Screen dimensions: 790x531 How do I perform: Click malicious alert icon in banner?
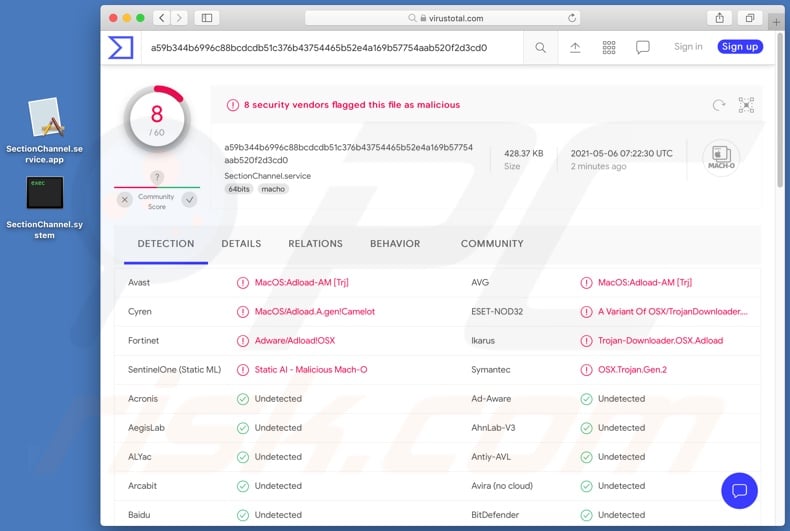(232, 105)
